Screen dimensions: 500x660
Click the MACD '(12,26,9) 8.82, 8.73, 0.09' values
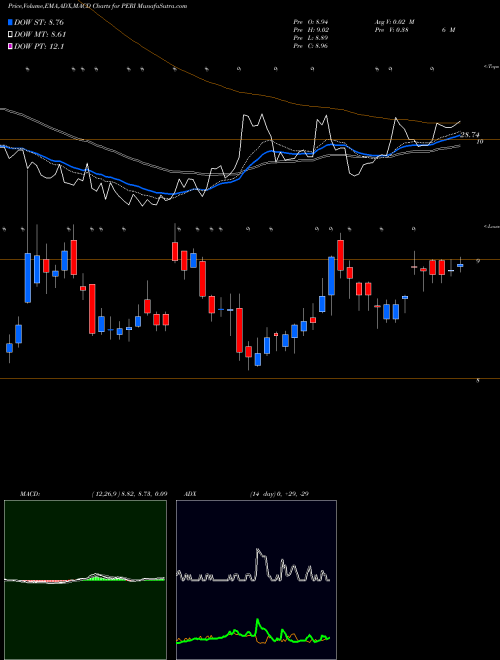[x=130, y=494]
